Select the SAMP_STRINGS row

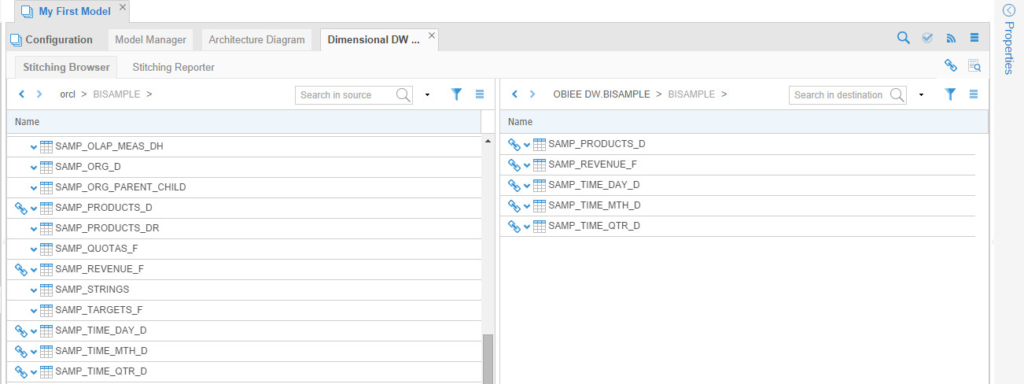point(244,289)
